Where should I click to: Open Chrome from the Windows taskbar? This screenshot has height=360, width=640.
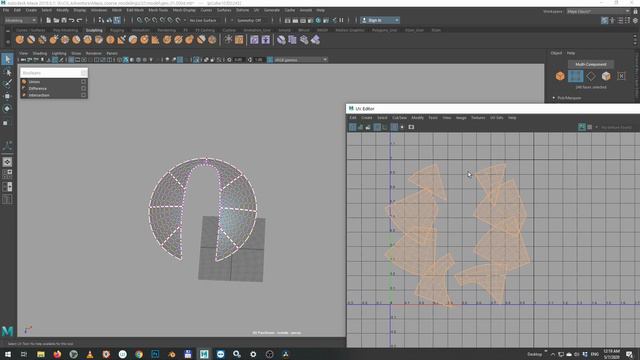(139, 354)
